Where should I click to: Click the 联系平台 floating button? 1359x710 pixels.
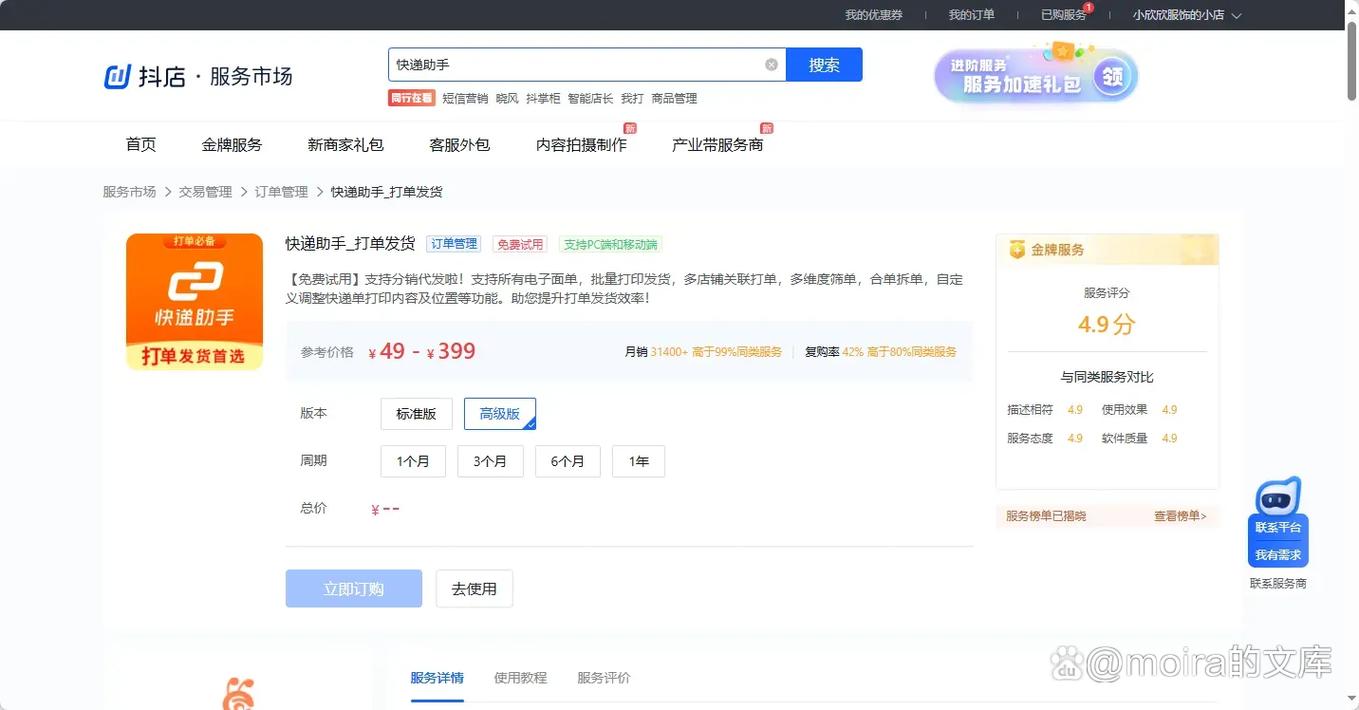(1278, 527)
